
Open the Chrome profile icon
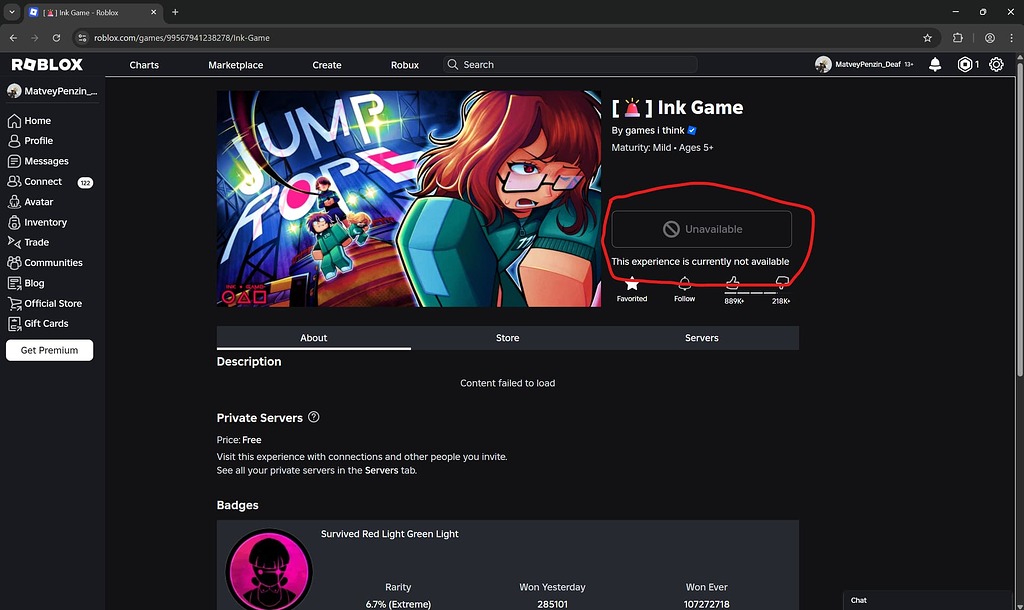pyautogui.click(x=990, y=38)
